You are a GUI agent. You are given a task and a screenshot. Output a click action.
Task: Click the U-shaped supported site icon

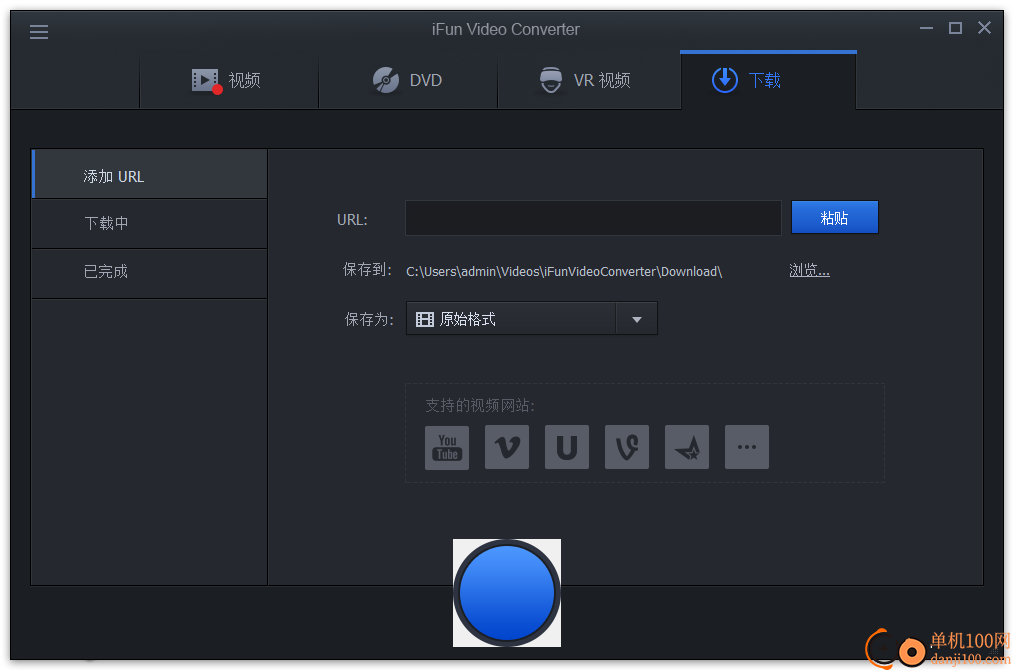[567, 447]
